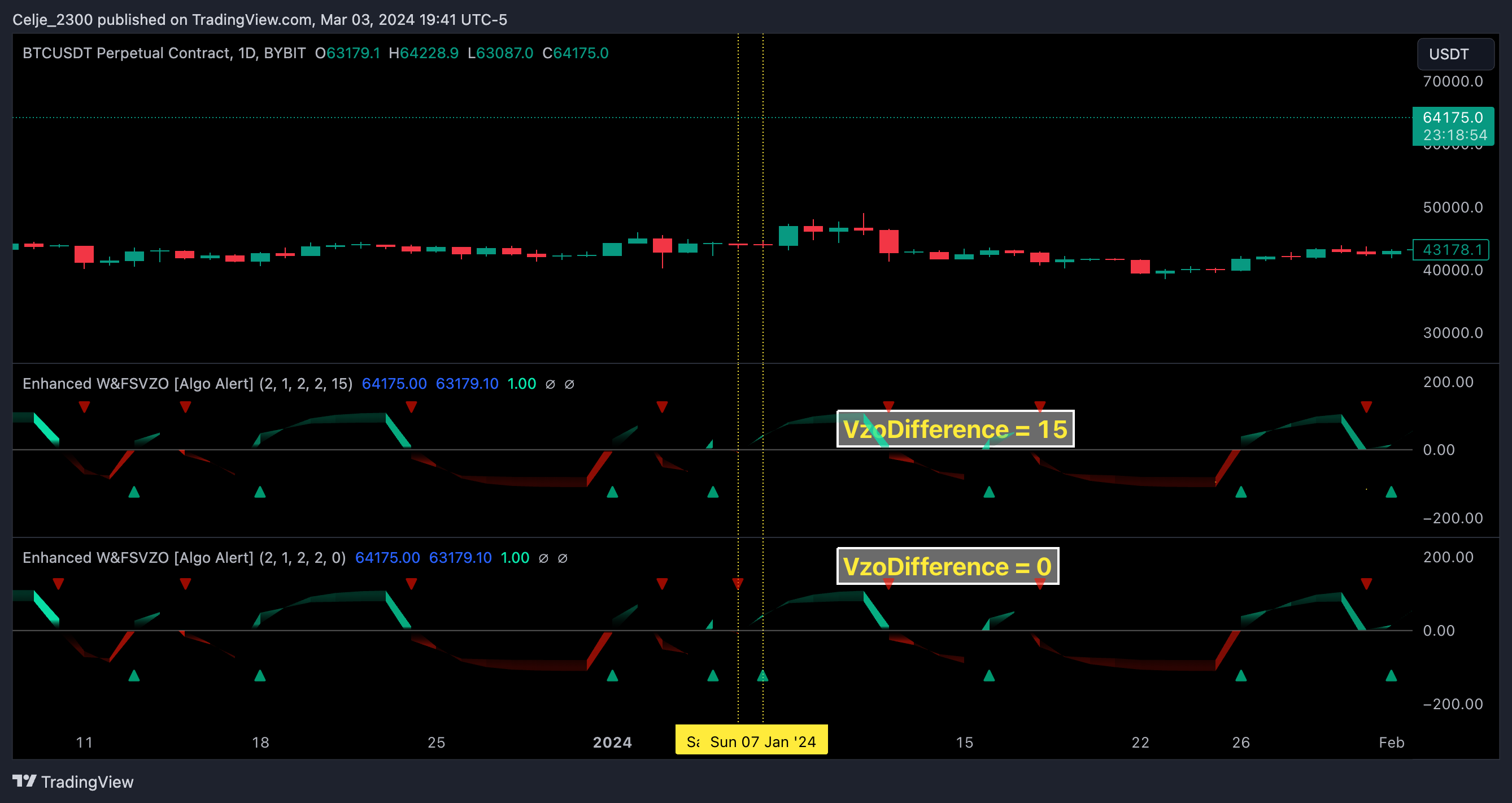This screenshot has width=1512, height=803.
Task: Click the 15 date label on time axis
Action: pos(964,742)
